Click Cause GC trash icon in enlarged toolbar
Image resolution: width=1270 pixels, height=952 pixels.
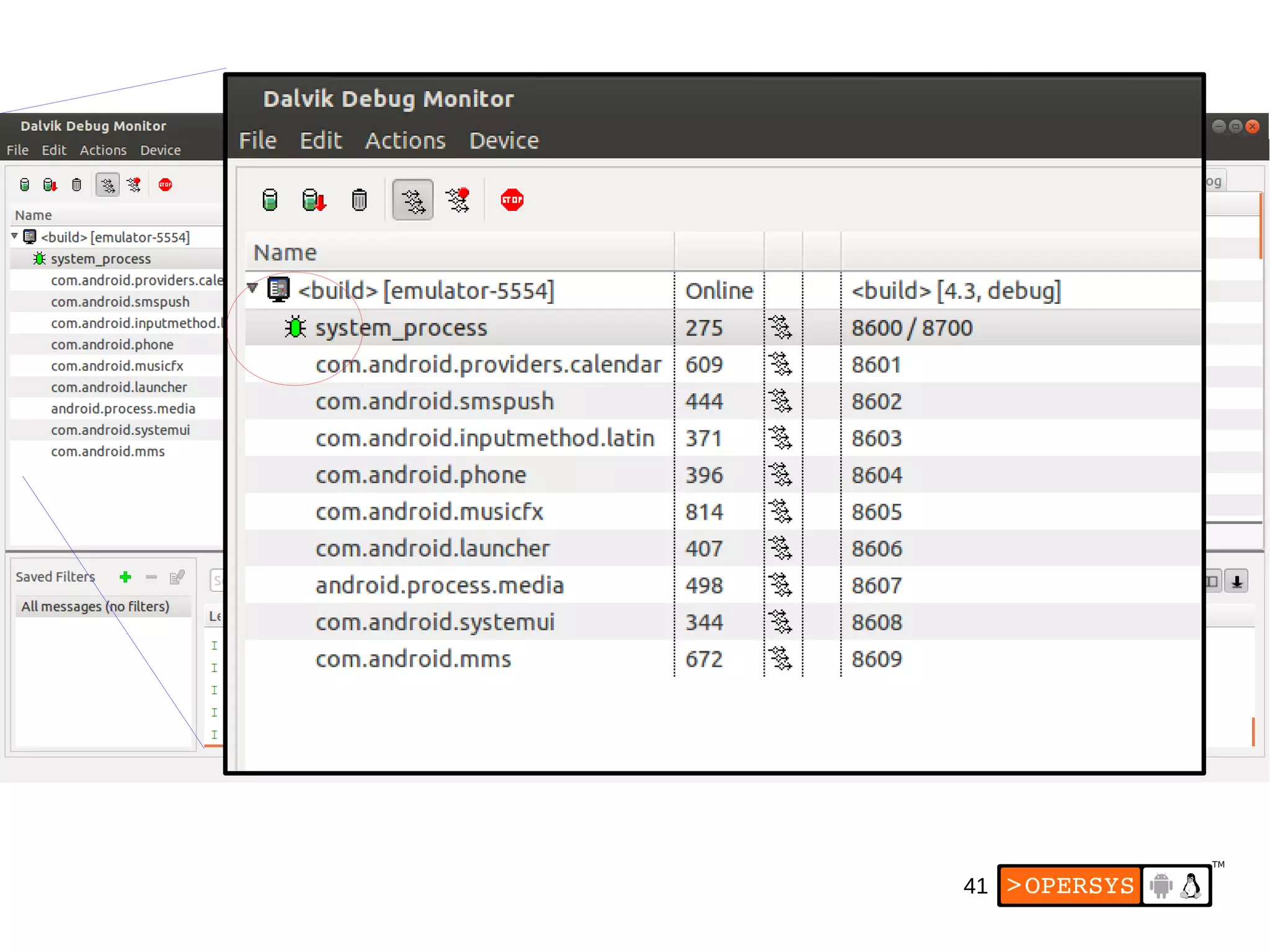[359, 200]
